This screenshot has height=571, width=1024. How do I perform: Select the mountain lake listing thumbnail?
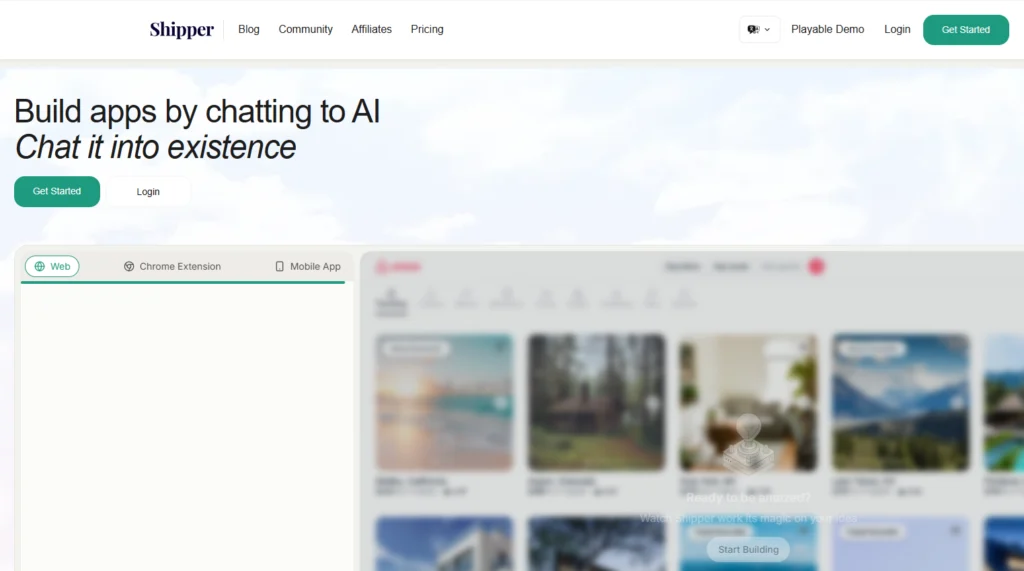tap(900, 402)
